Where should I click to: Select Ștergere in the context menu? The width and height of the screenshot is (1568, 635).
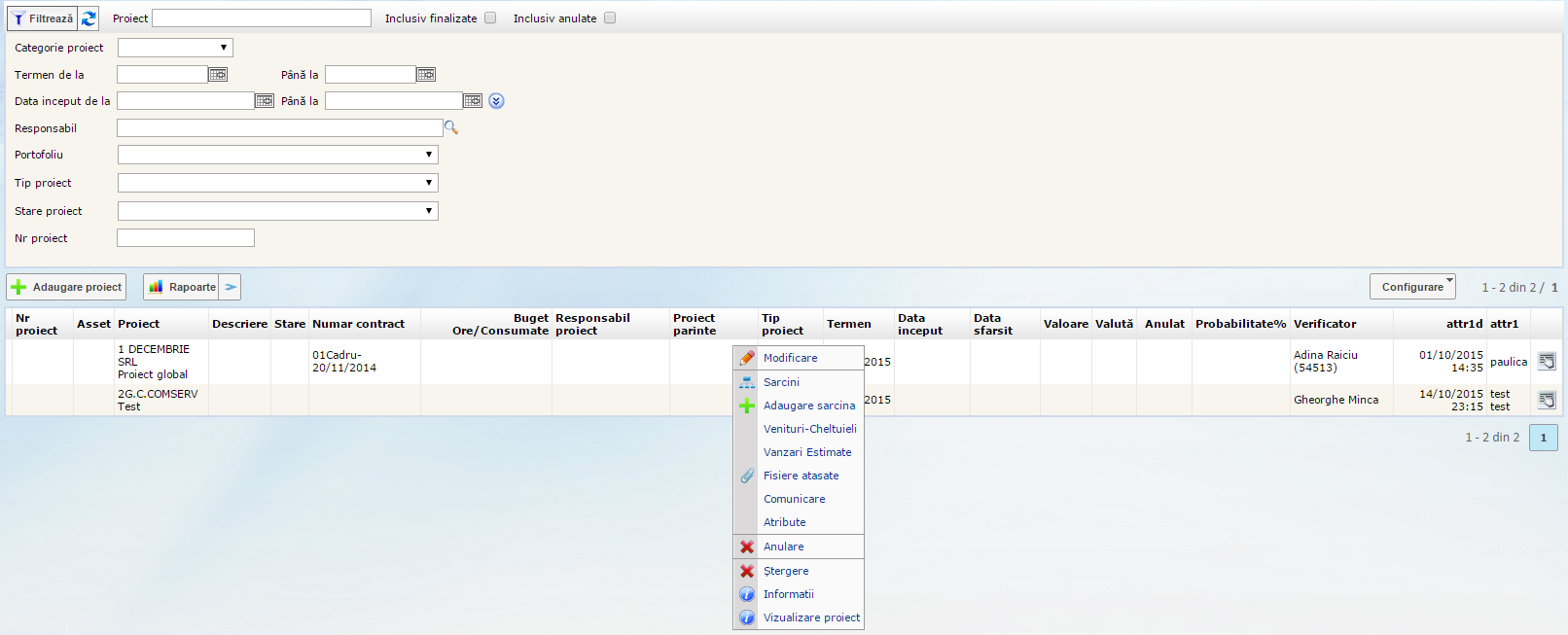click(x=786, y=571)
